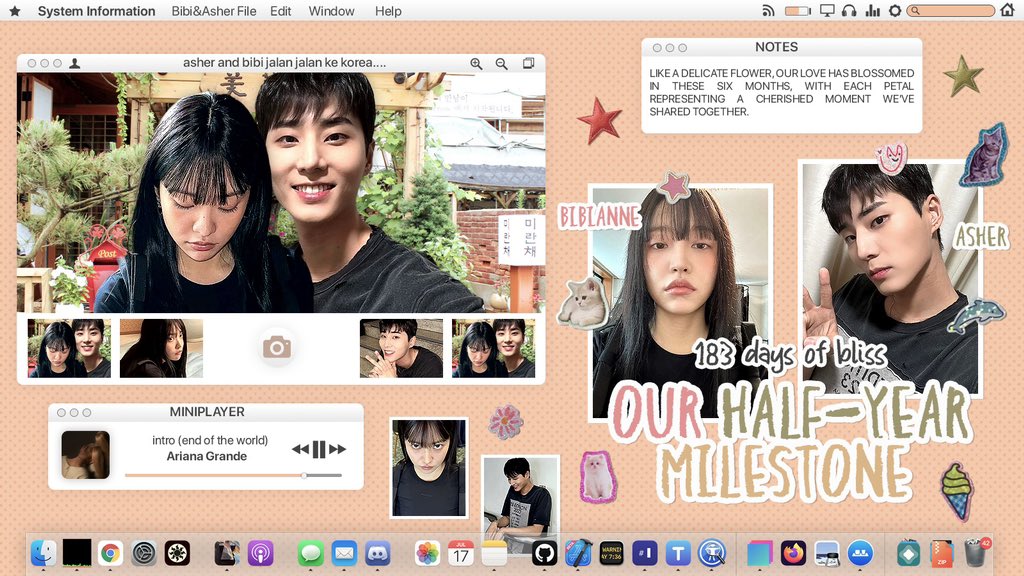Screen dimensions: 1024x576
Task: Open the Help menu
Action: pos(388,11)
